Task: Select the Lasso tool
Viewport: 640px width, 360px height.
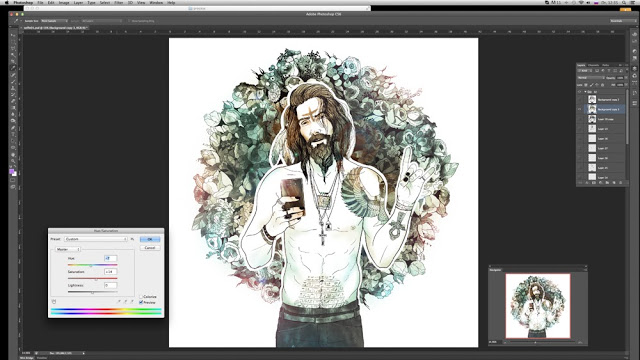Action: pyautogui.click(x=13, y=48)
